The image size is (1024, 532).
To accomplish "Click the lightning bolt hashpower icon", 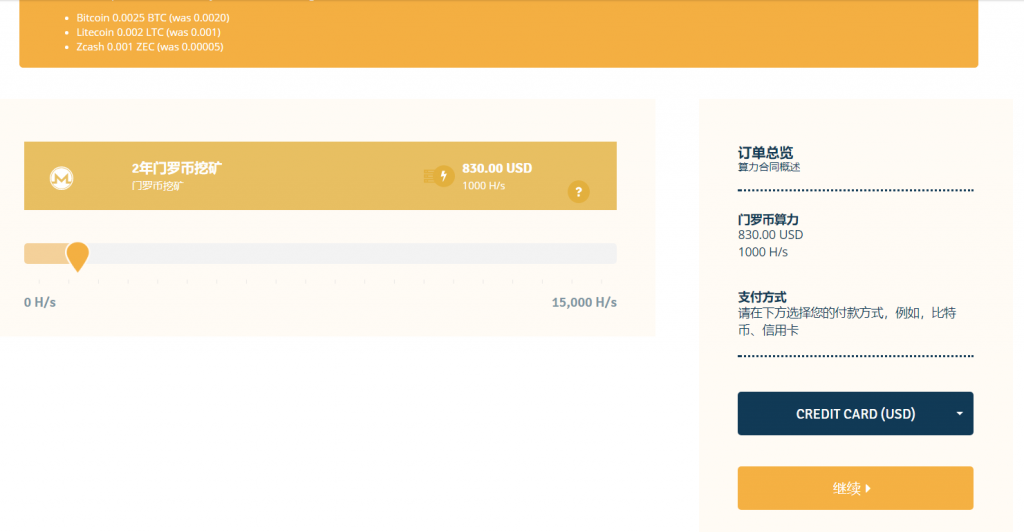I will tap(442, 176).
